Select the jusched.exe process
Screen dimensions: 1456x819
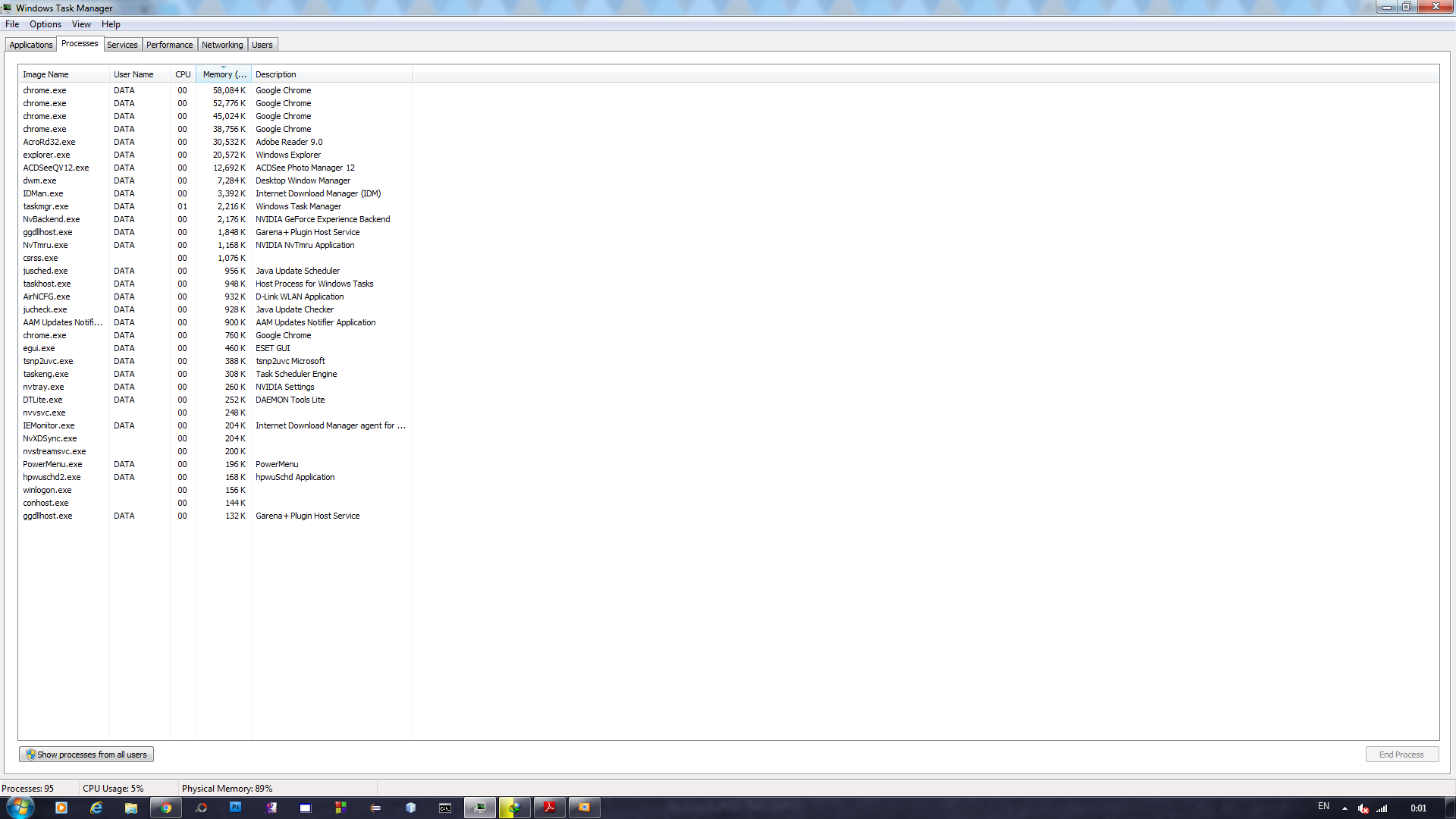tap(215, 271)
